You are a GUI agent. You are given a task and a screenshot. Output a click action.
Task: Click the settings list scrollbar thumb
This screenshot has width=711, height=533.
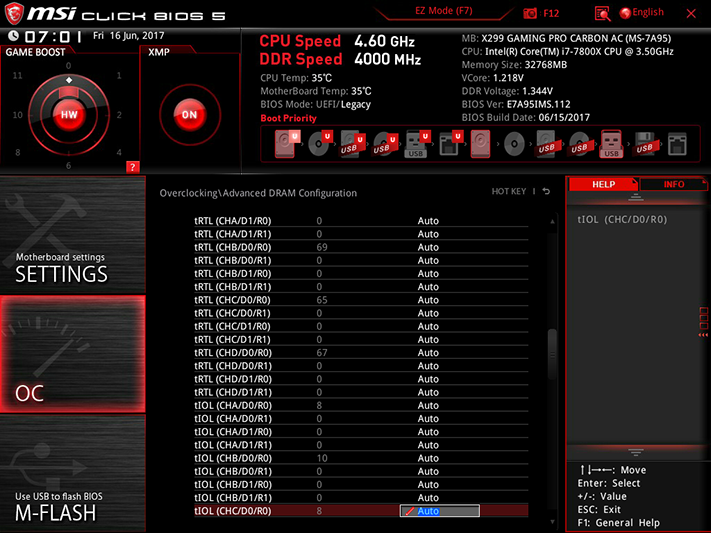coord(552,354)
